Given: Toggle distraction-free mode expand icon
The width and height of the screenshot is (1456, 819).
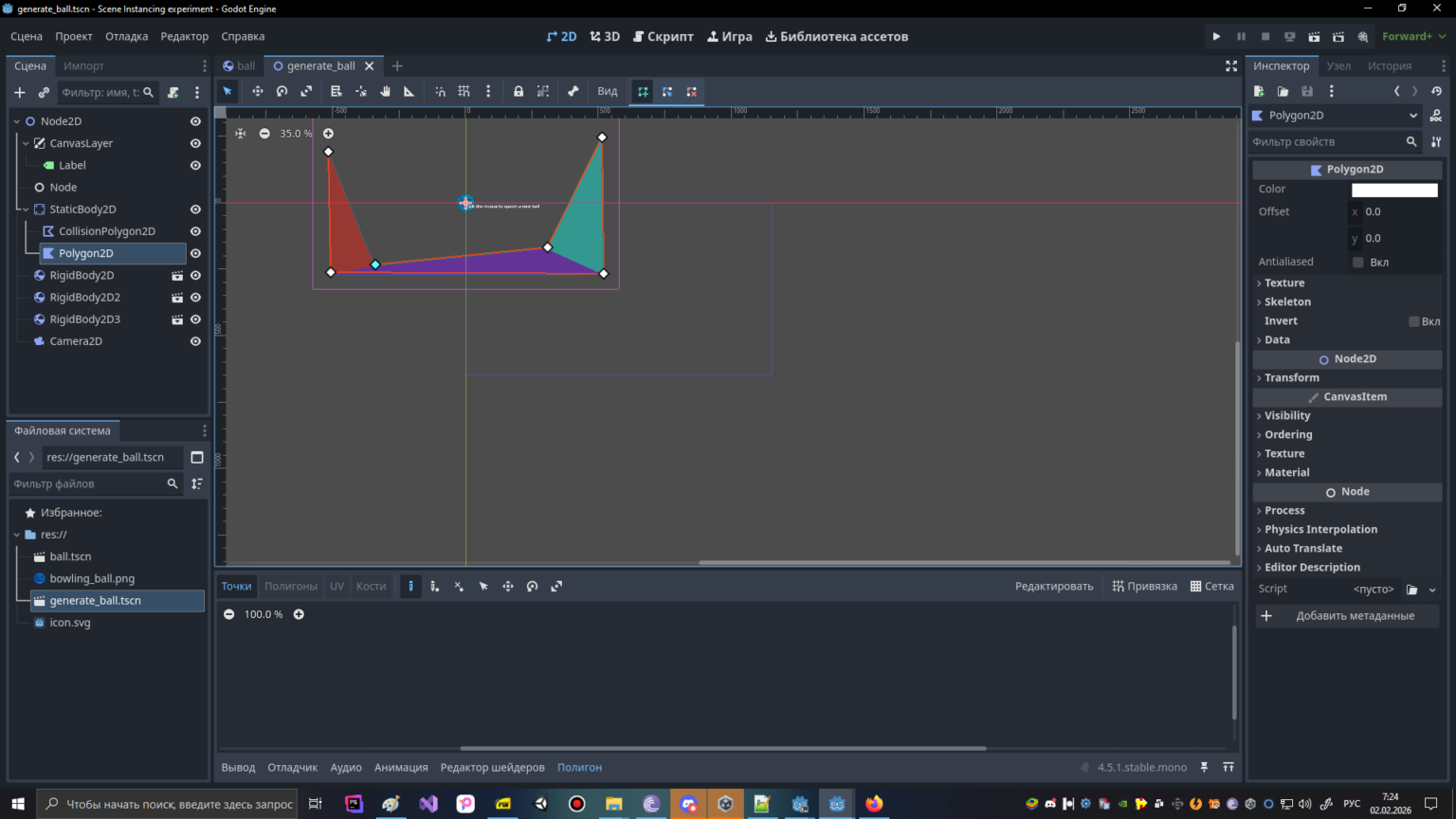Looking at the screenshot, I should click(x=1231, y=66).
